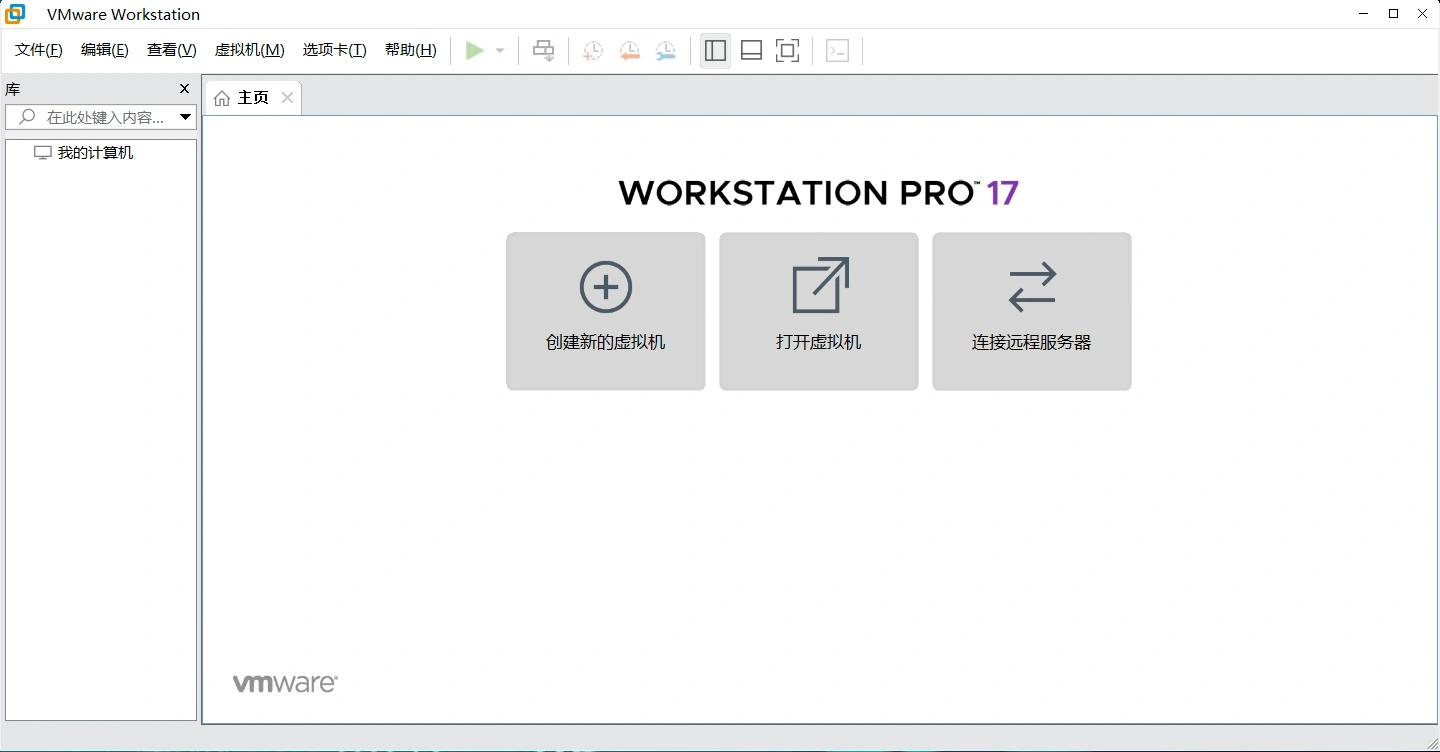Click the send Ctrl+Alt+Del toolbar icon
Screen dimensions: 1440x752
[x=544, y=51]
